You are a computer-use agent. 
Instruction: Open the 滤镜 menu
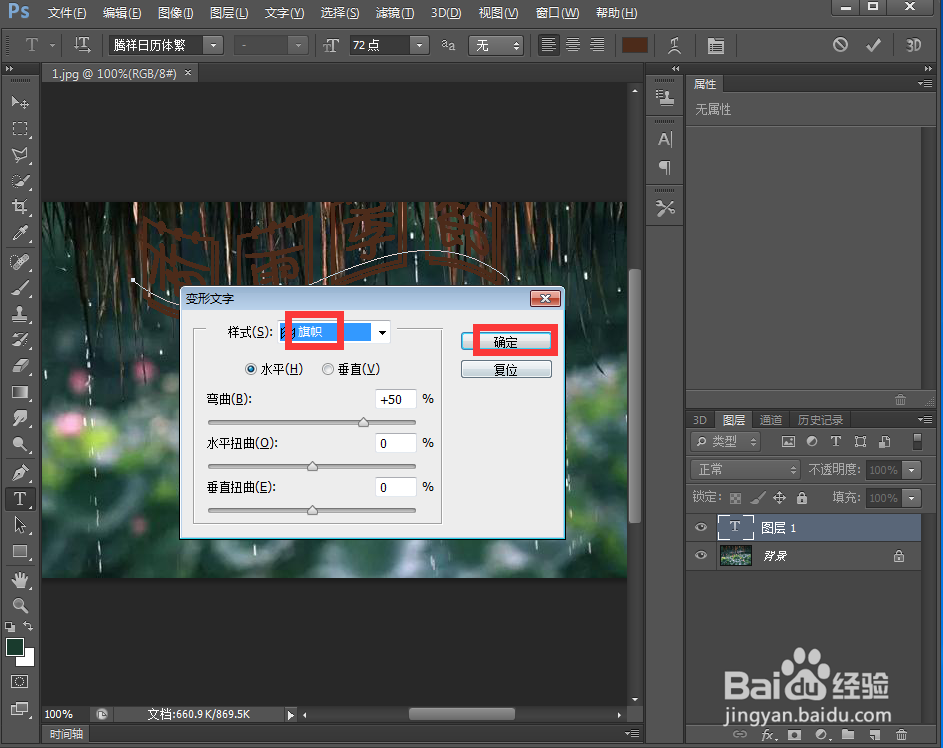pyautogui.click(x=395, y=13)
